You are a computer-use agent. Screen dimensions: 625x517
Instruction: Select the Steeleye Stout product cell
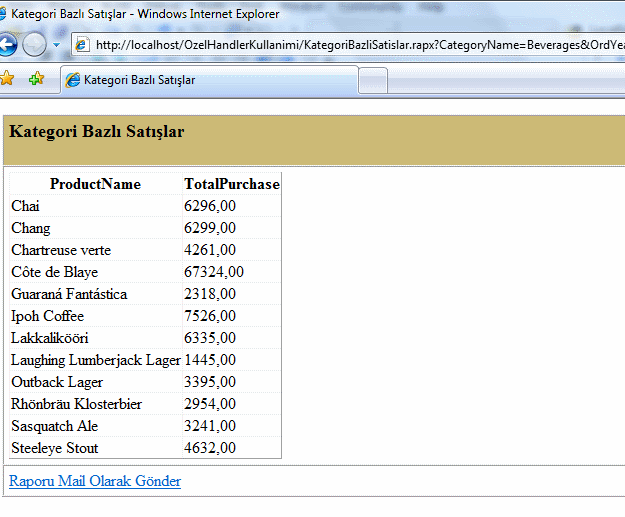click(55, 448)
